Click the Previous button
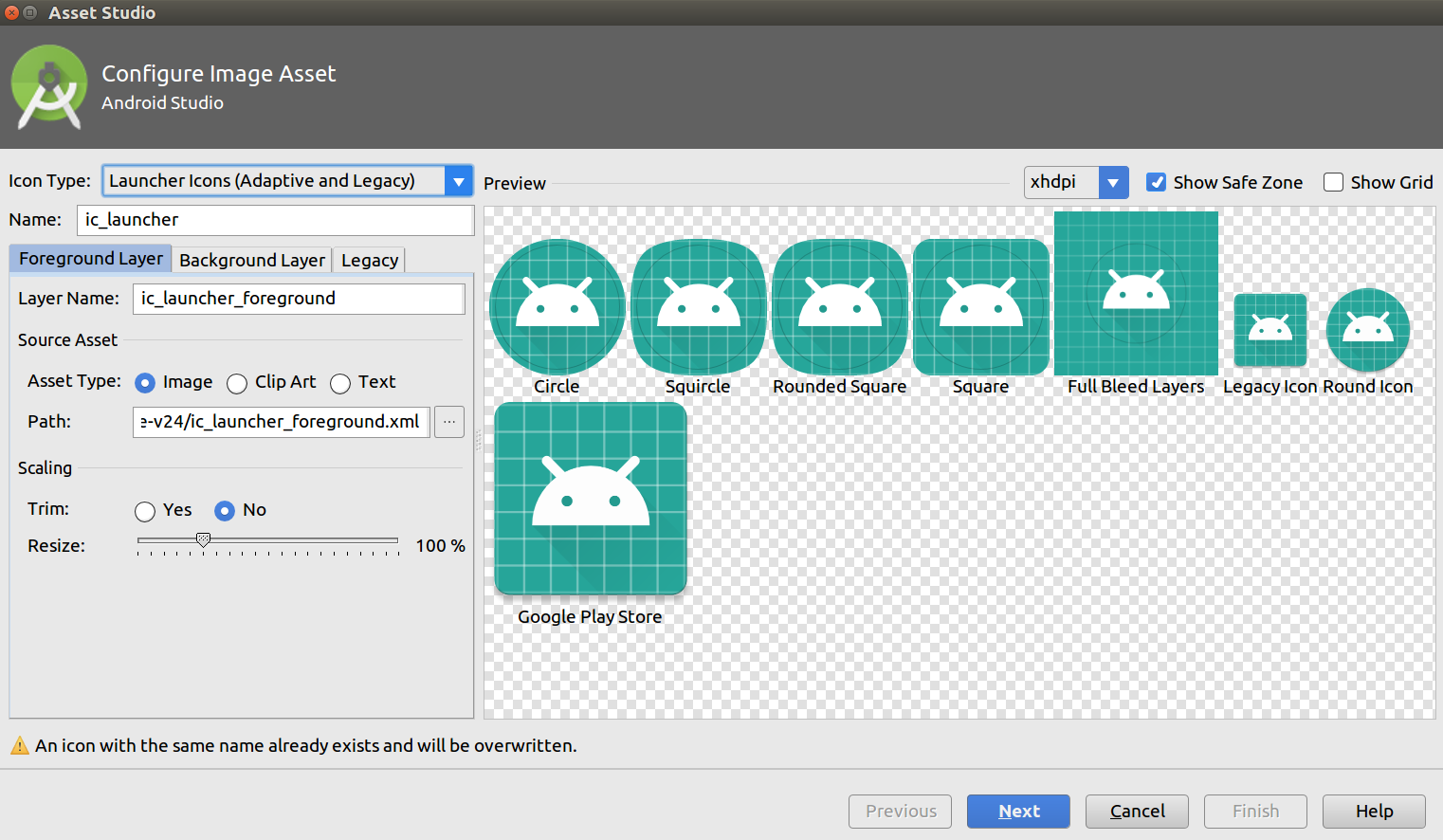Viewport: 1443px width, 840px height. (x=901, y=812)
